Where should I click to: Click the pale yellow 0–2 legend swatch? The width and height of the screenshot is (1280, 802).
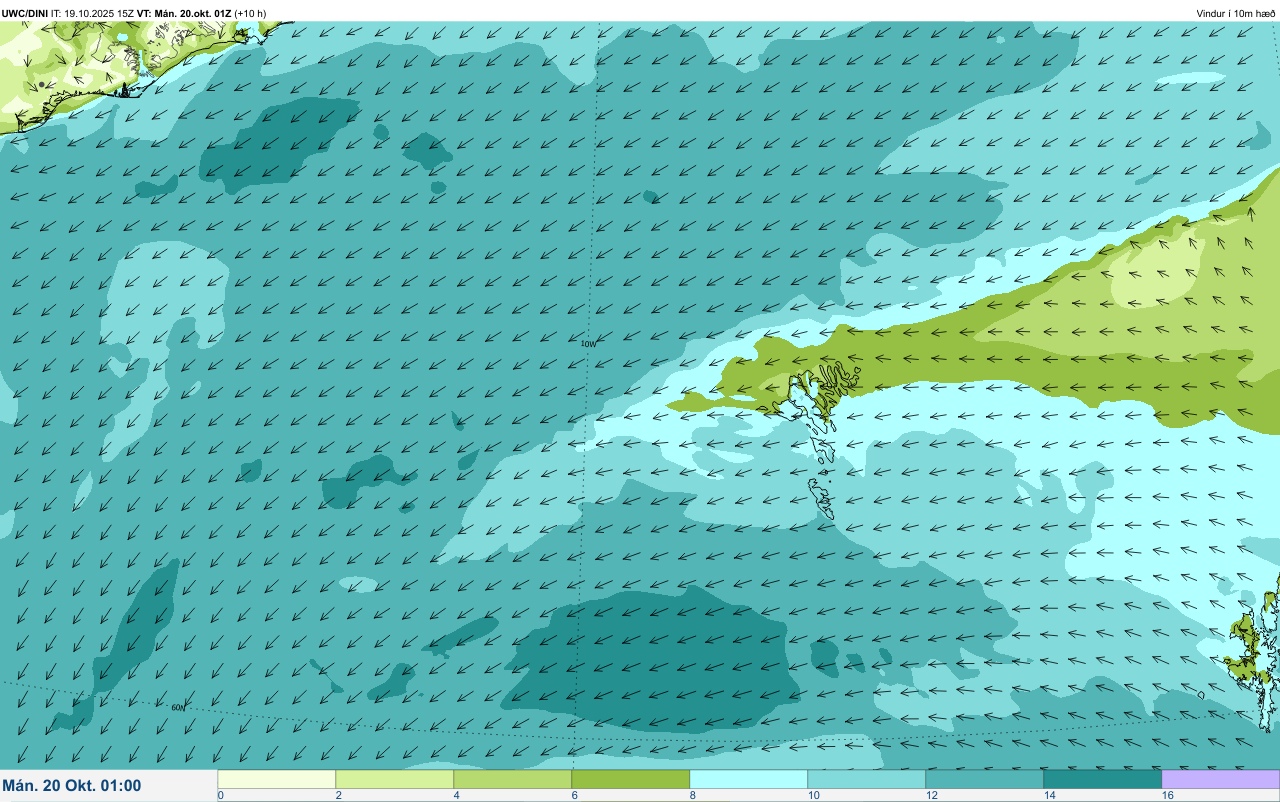(277, 779)
